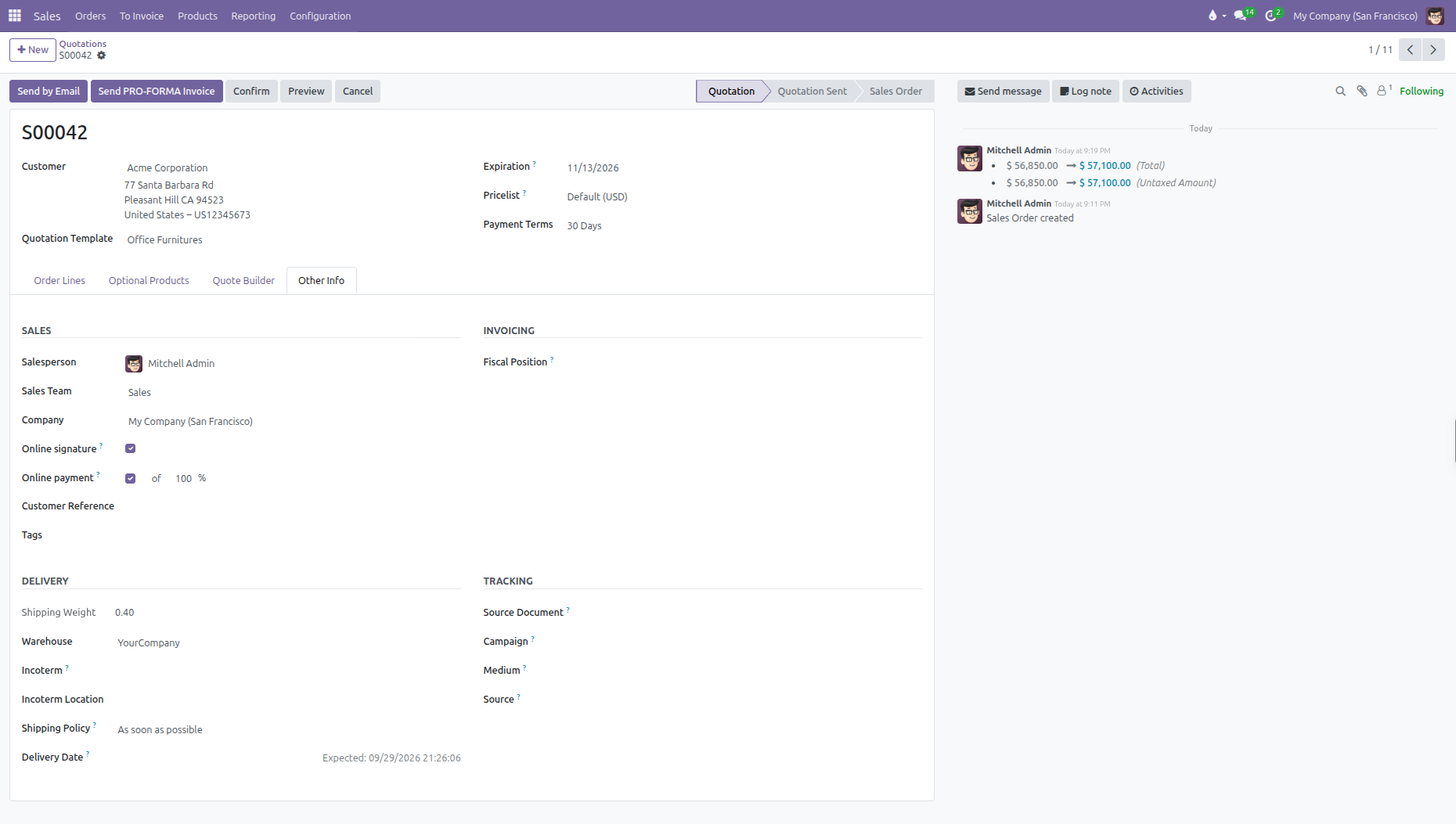The image size is (1456, 824).
Task: Open the Configuration menu
Action: (320, 16)
